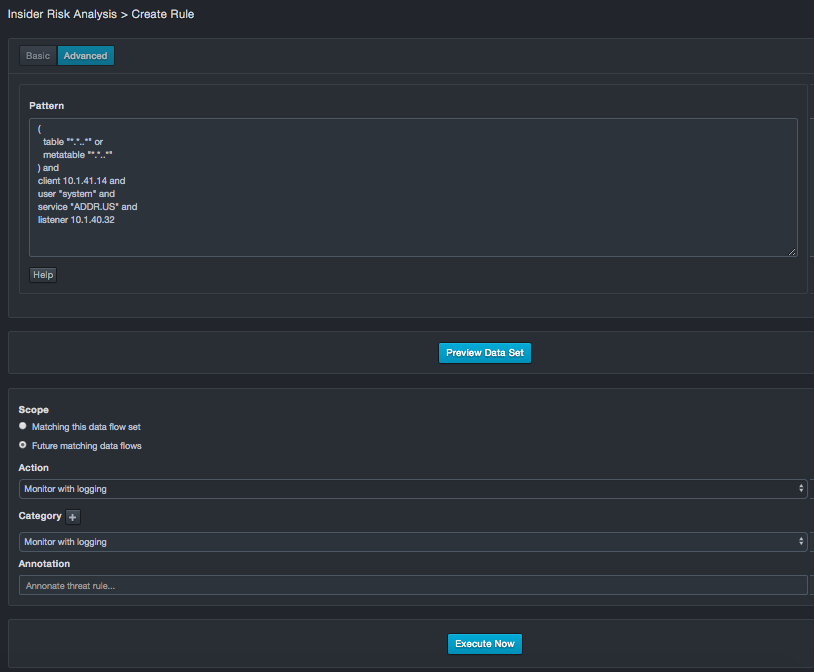The width and height of the screenshot is (815, 672).
Task: Place cursor on 'client 10.1.41.14' pattern line
Action: 81,181
